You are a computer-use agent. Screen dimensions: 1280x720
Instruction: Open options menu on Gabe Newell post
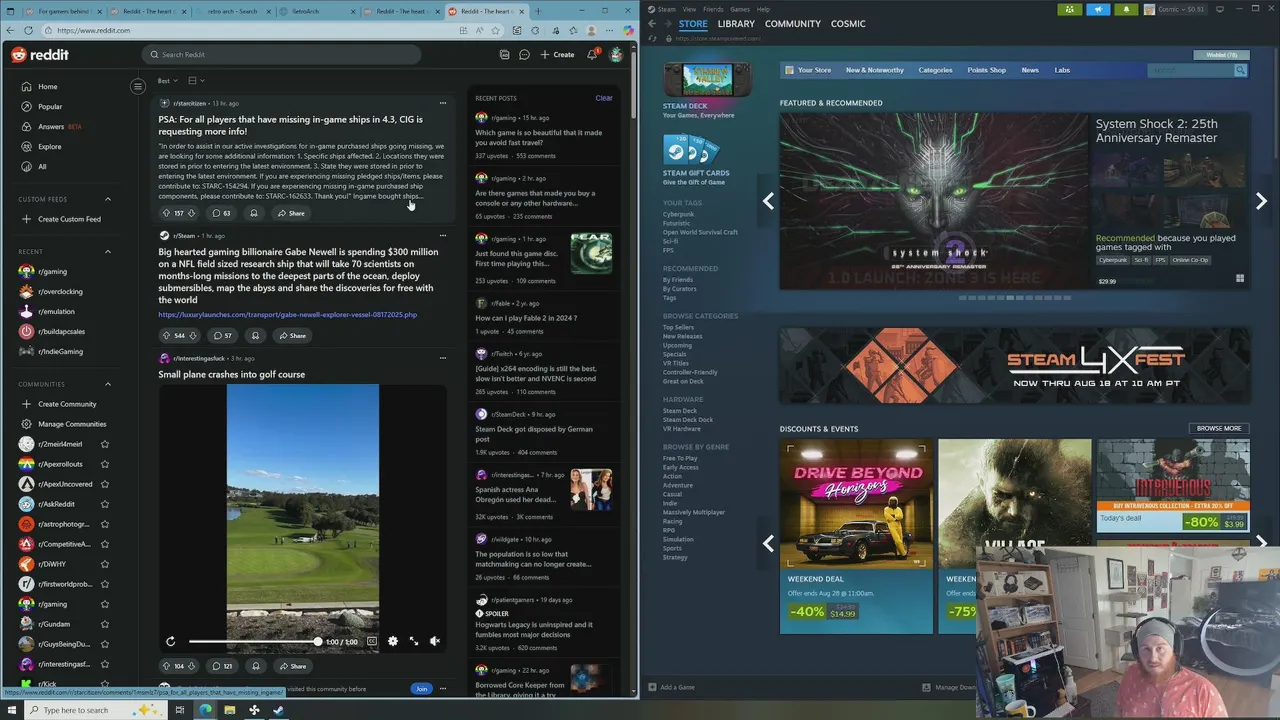click(x=443, y=236)
